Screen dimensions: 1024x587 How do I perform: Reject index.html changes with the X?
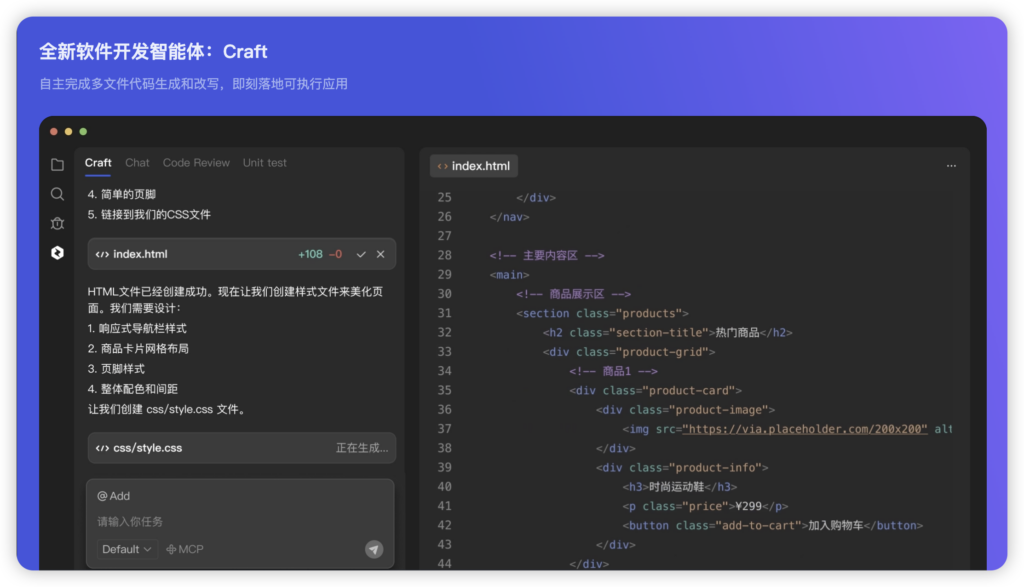(381, 254)
